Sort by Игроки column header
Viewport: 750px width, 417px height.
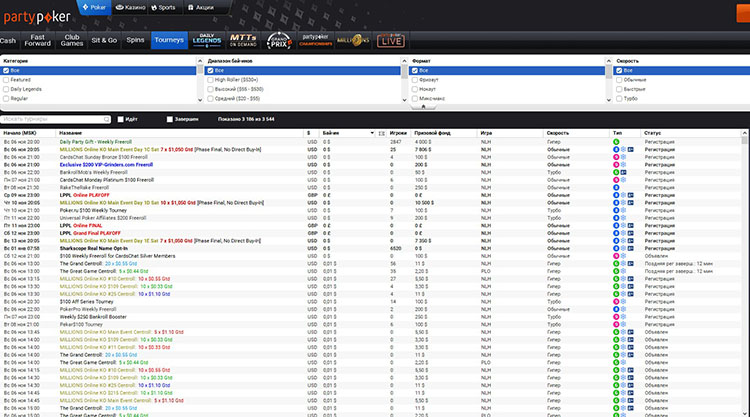pos(399,133)
